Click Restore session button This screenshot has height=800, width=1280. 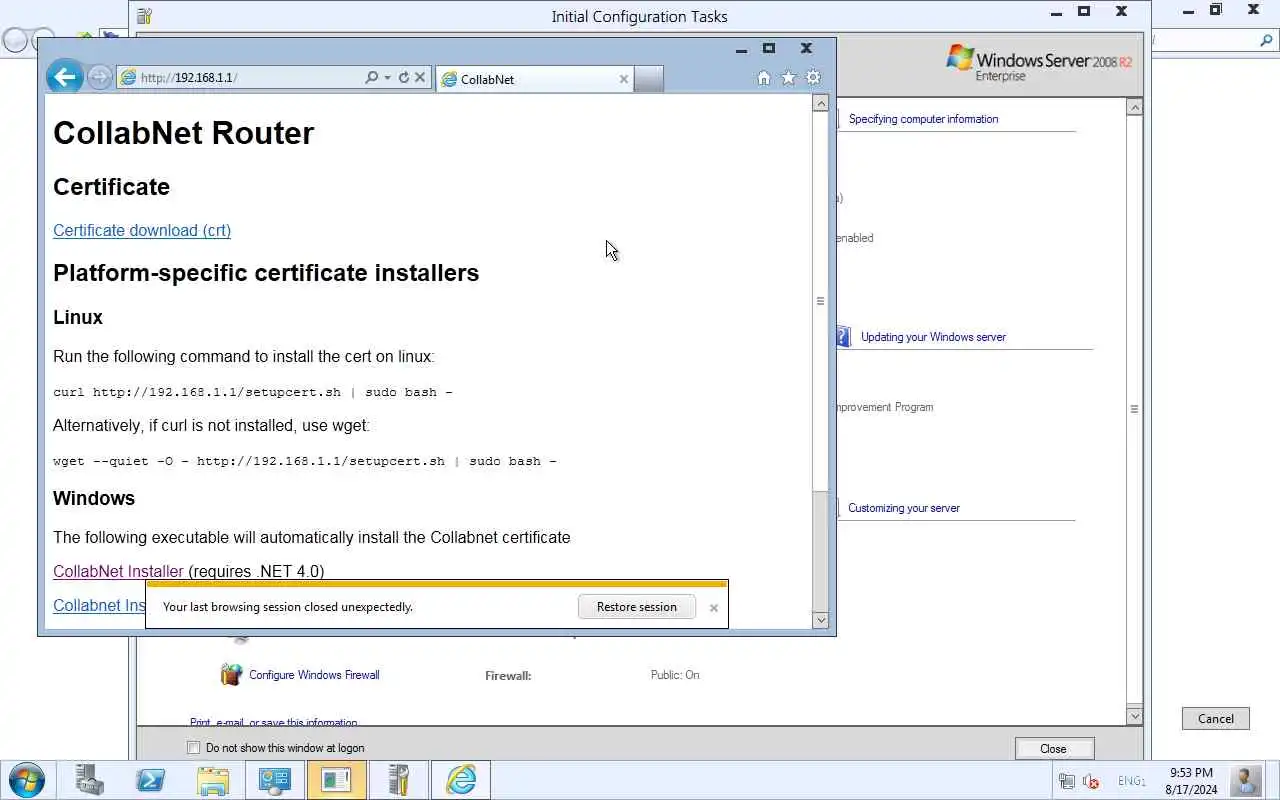(x=637, y=606)
